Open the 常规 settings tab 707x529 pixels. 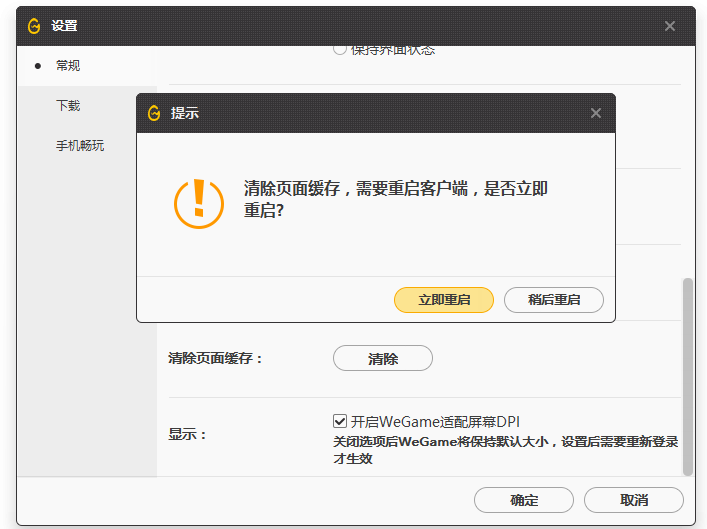(x=68, y=66)
